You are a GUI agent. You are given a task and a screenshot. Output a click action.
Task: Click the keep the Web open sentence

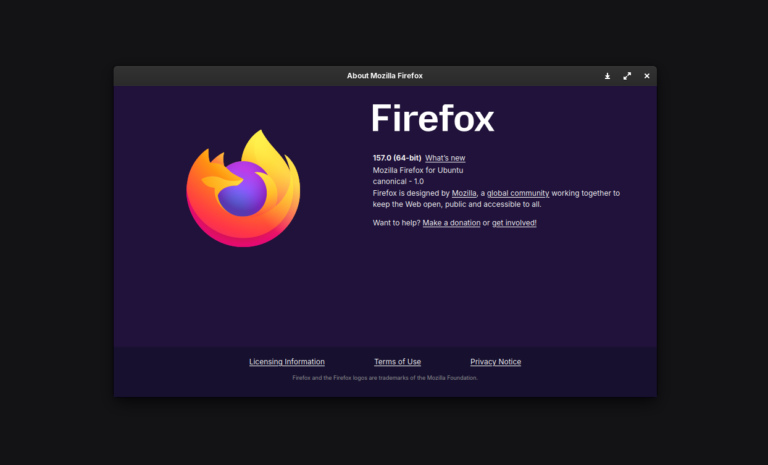click(457, 204)
